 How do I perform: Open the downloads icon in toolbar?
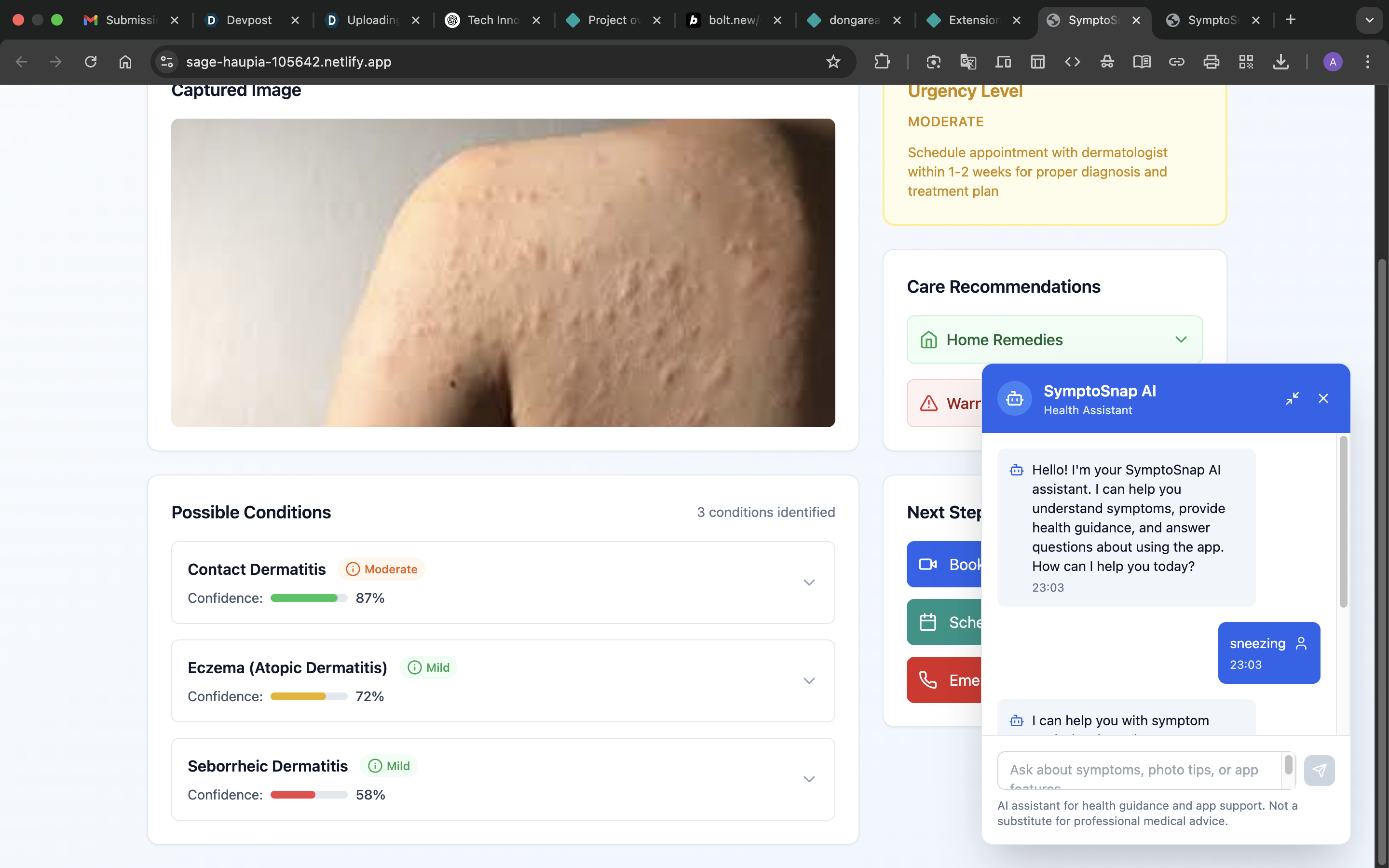[x=1280, y=61]
